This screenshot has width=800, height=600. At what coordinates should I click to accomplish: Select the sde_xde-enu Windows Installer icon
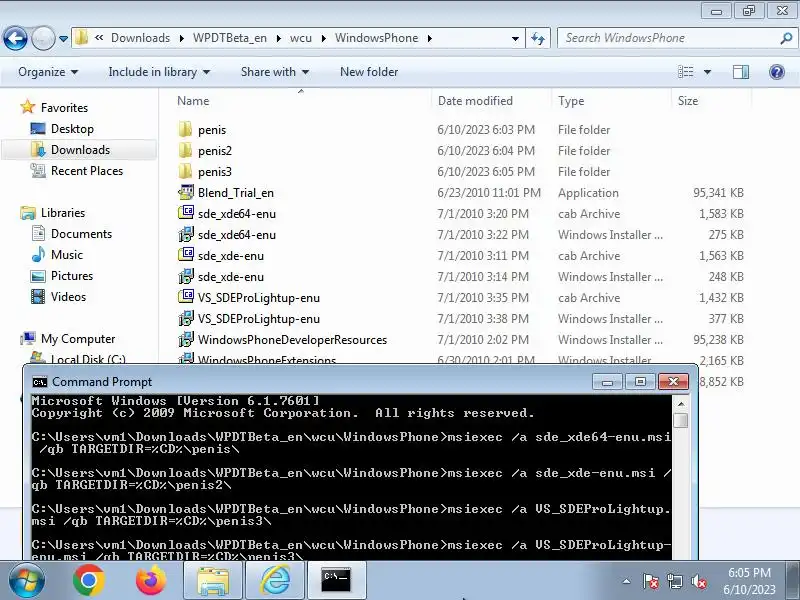(x=186, y=276)
